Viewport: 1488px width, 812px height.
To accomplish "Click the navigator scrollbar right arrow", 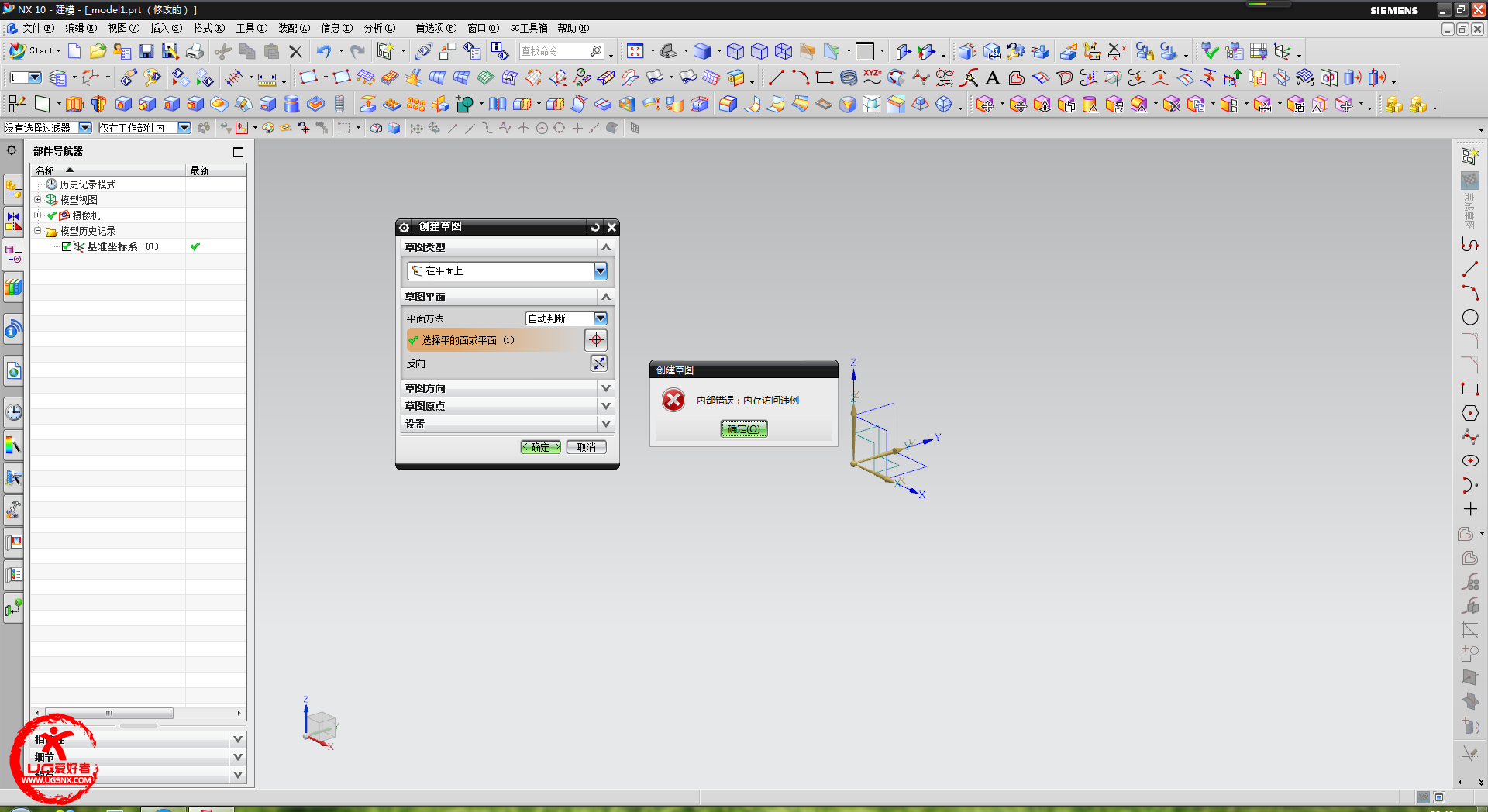I will [239, 713].
